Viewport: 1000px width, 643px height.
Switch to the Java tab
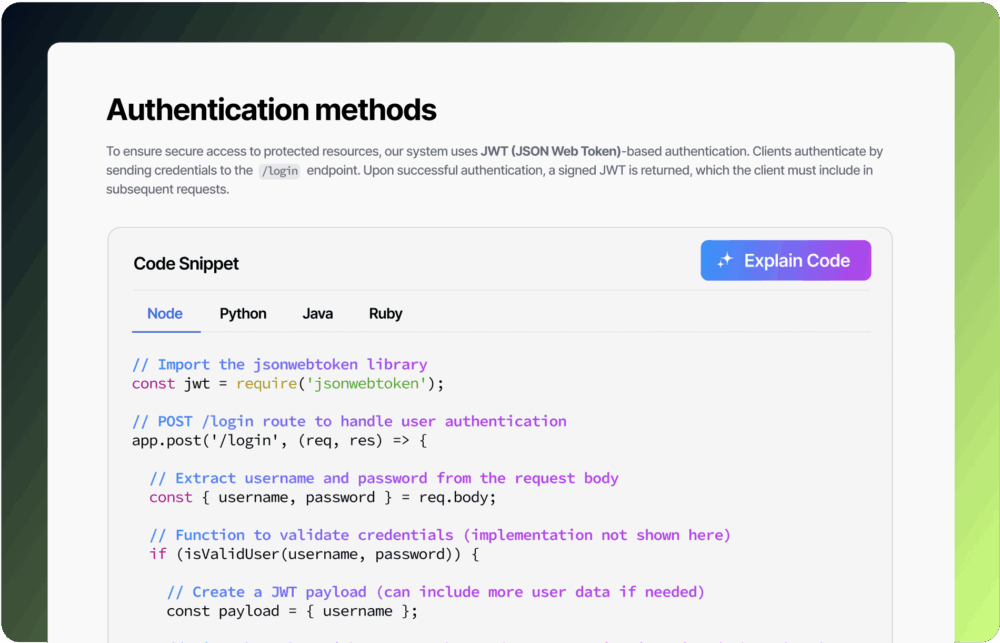click(317, 313)
